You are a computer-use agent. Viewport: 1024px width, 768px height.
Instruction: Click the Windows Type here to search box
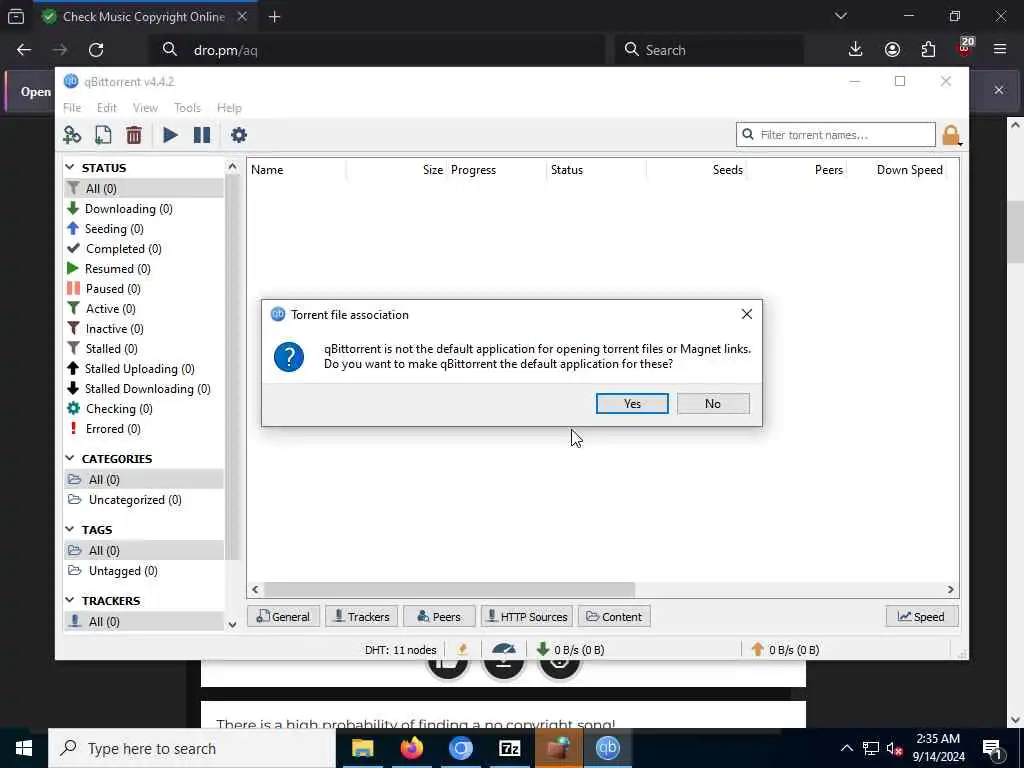coord(192,748)
